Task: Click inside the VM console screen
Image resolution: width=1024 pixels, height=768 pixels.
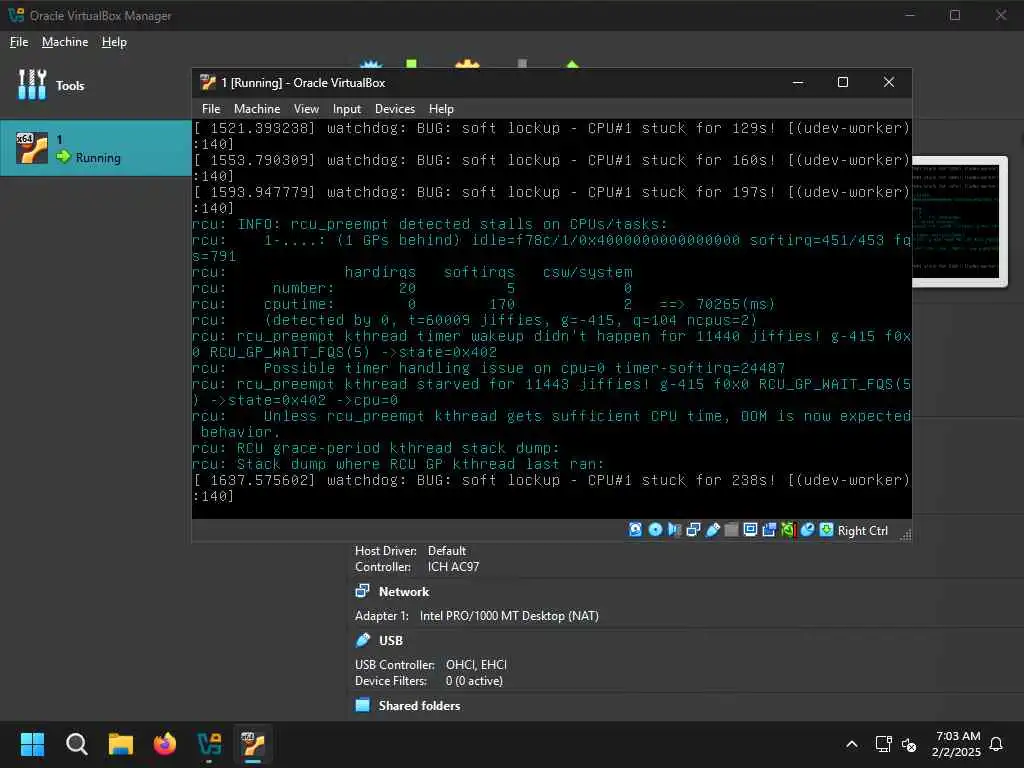Action: [x=552, y=319]
